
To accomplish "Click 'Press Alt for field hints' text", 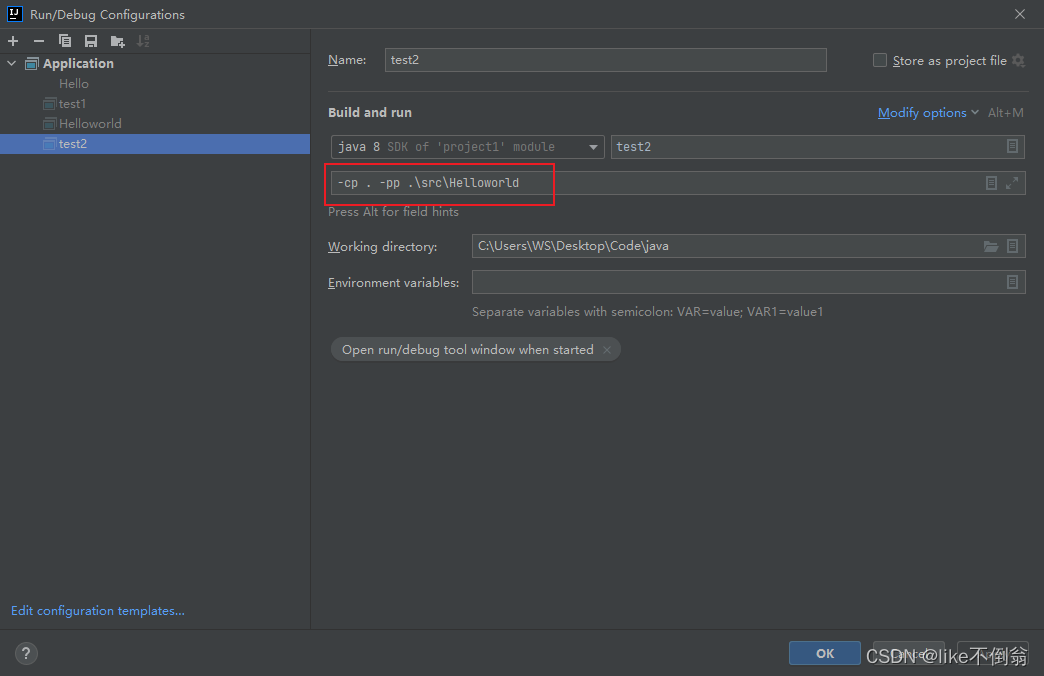I will point(393,212).
